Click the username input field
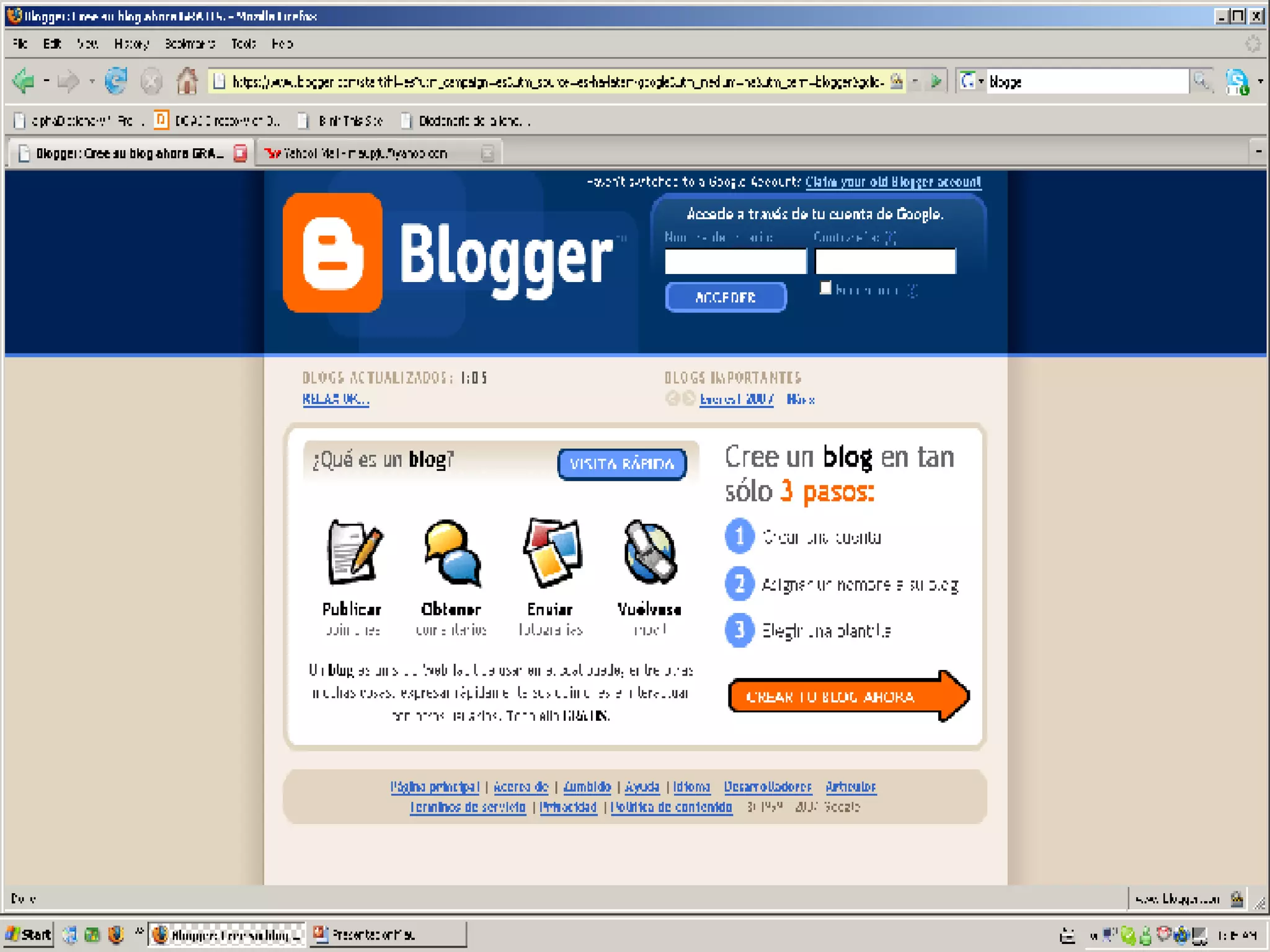The height and width of the screenshot is (952, 1270). coord(735,261)
